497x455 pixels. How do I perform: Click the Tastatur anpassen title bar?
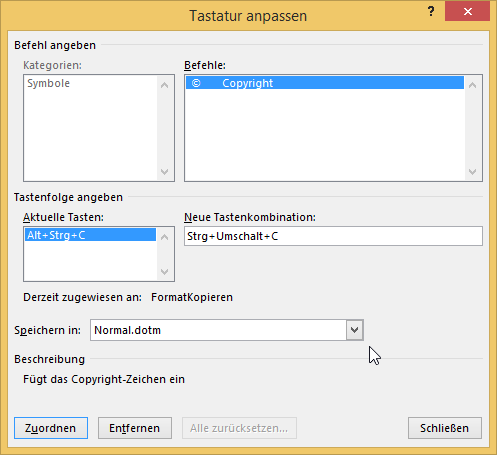(x=248, y=16)
